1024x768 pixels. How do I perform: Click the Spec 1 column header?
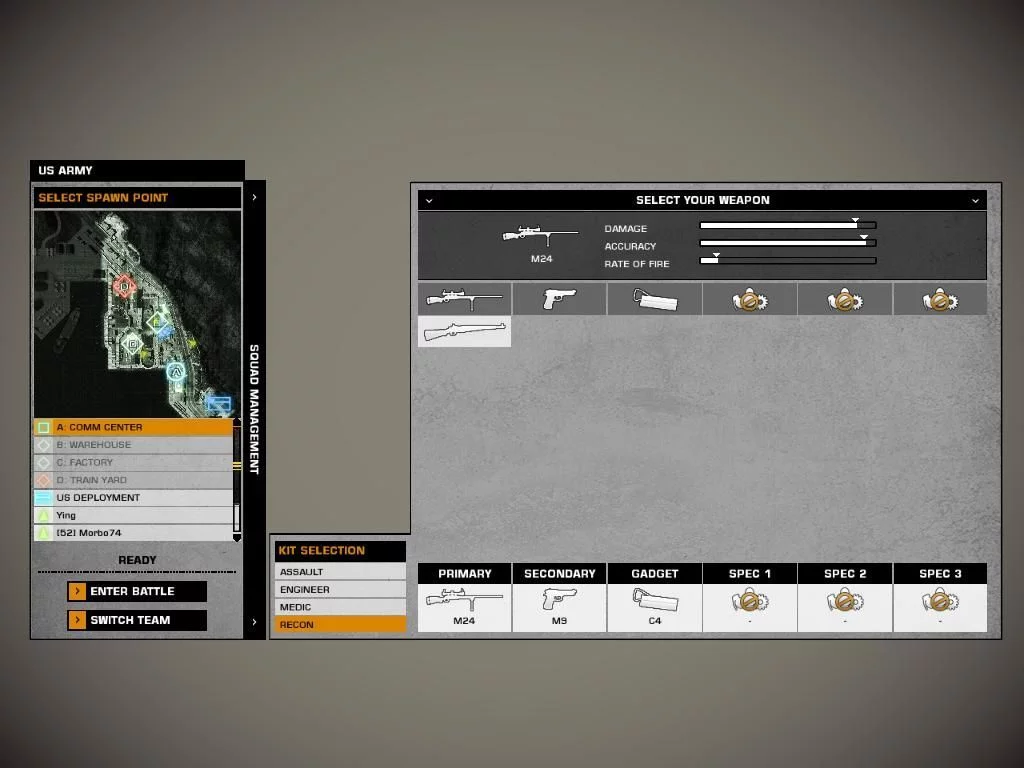point(750,573)
